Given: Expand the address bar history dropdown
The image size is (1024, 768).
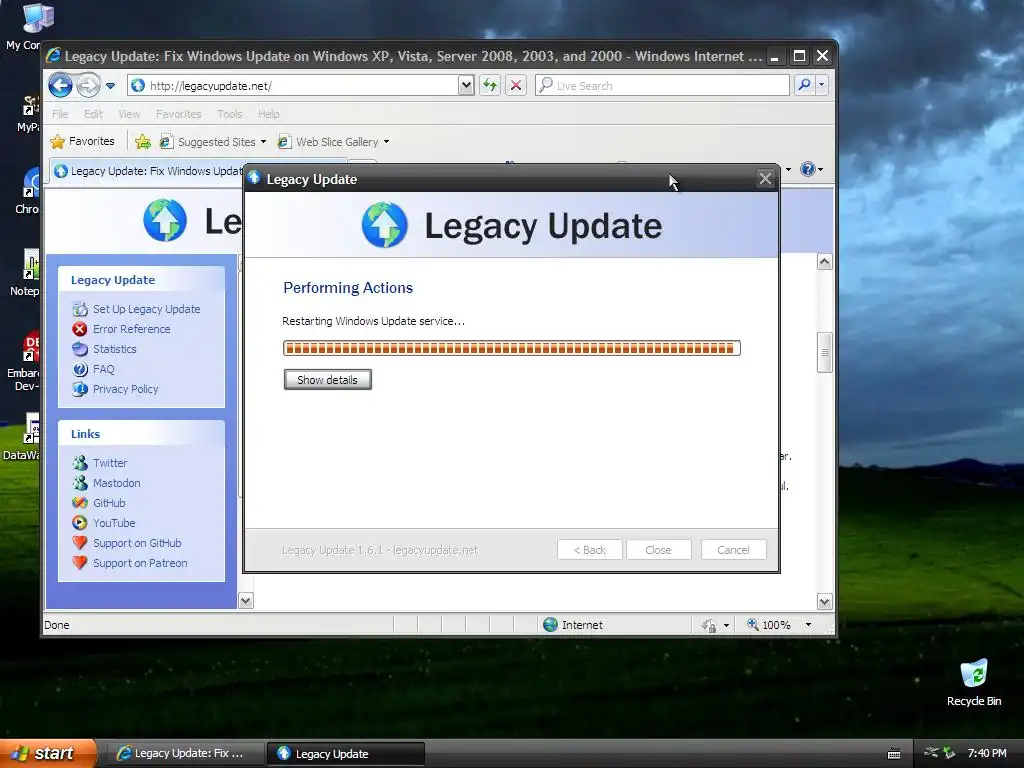Looking at the screenshot, I should [466, 86].
